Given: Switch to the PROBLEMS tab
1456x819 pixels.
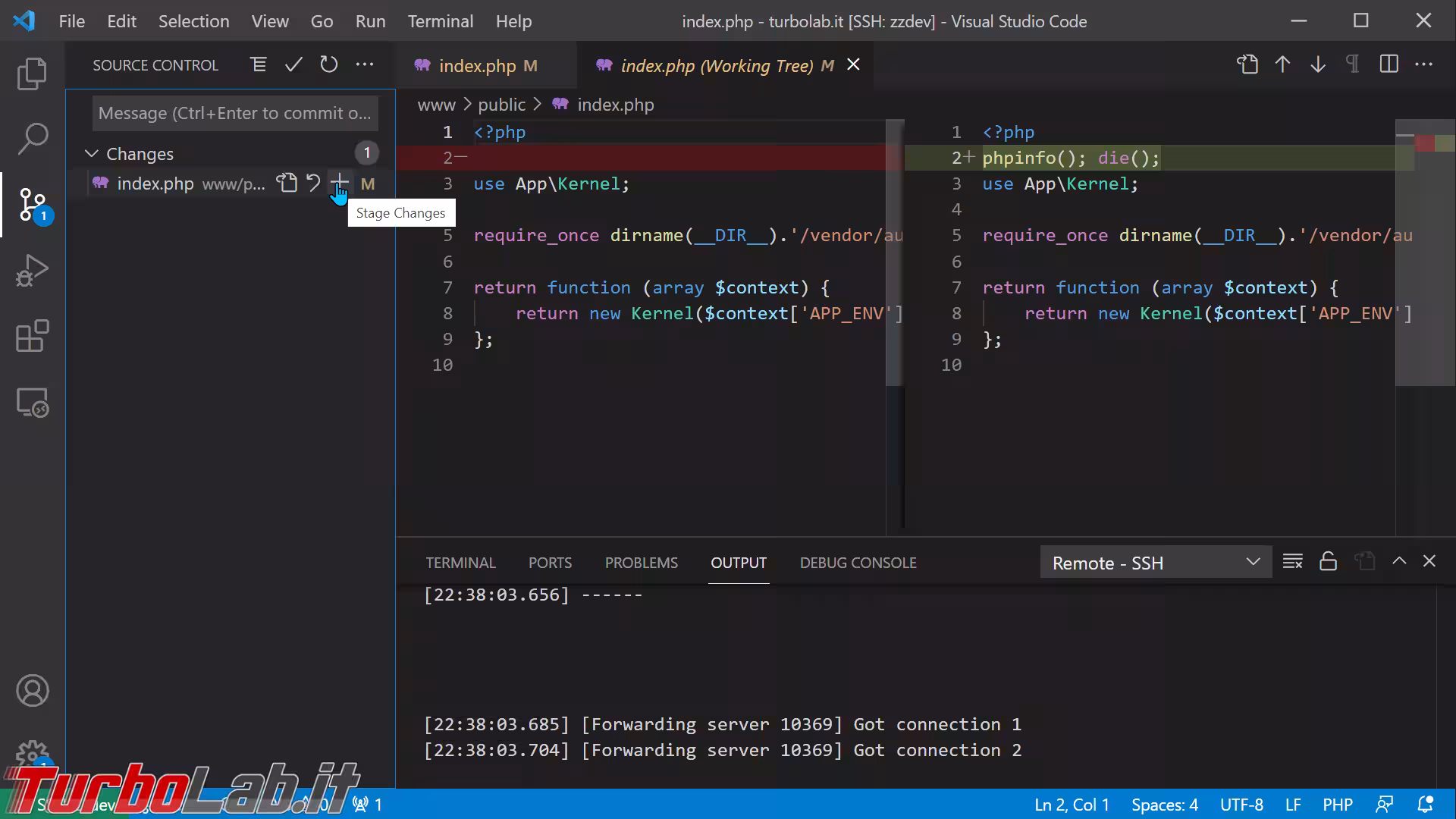Looking at the screenshot, I should (x=641, y=563).
